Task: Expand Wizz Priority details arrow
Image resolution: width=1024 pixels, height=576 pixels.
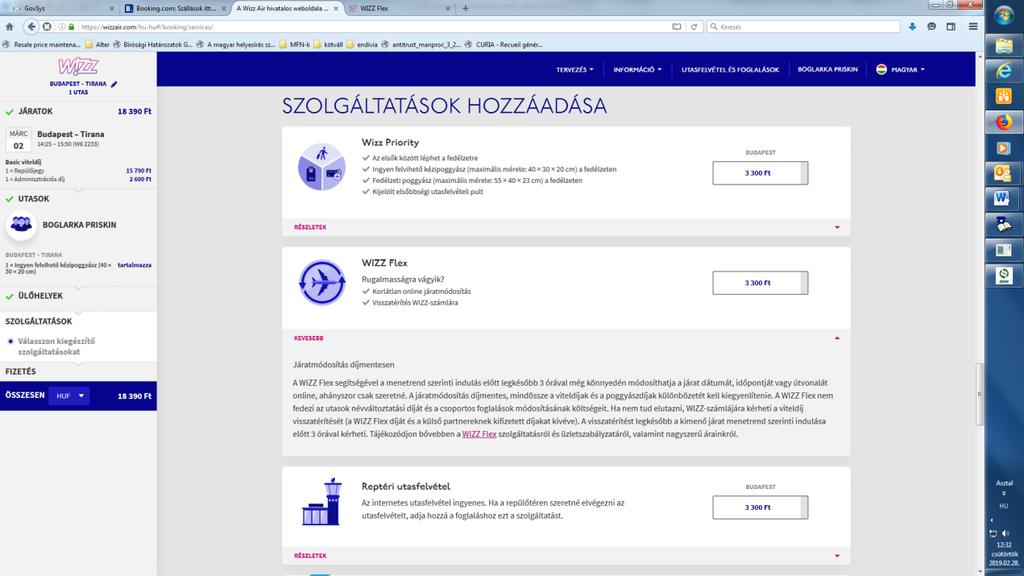Action: [837, 227]
